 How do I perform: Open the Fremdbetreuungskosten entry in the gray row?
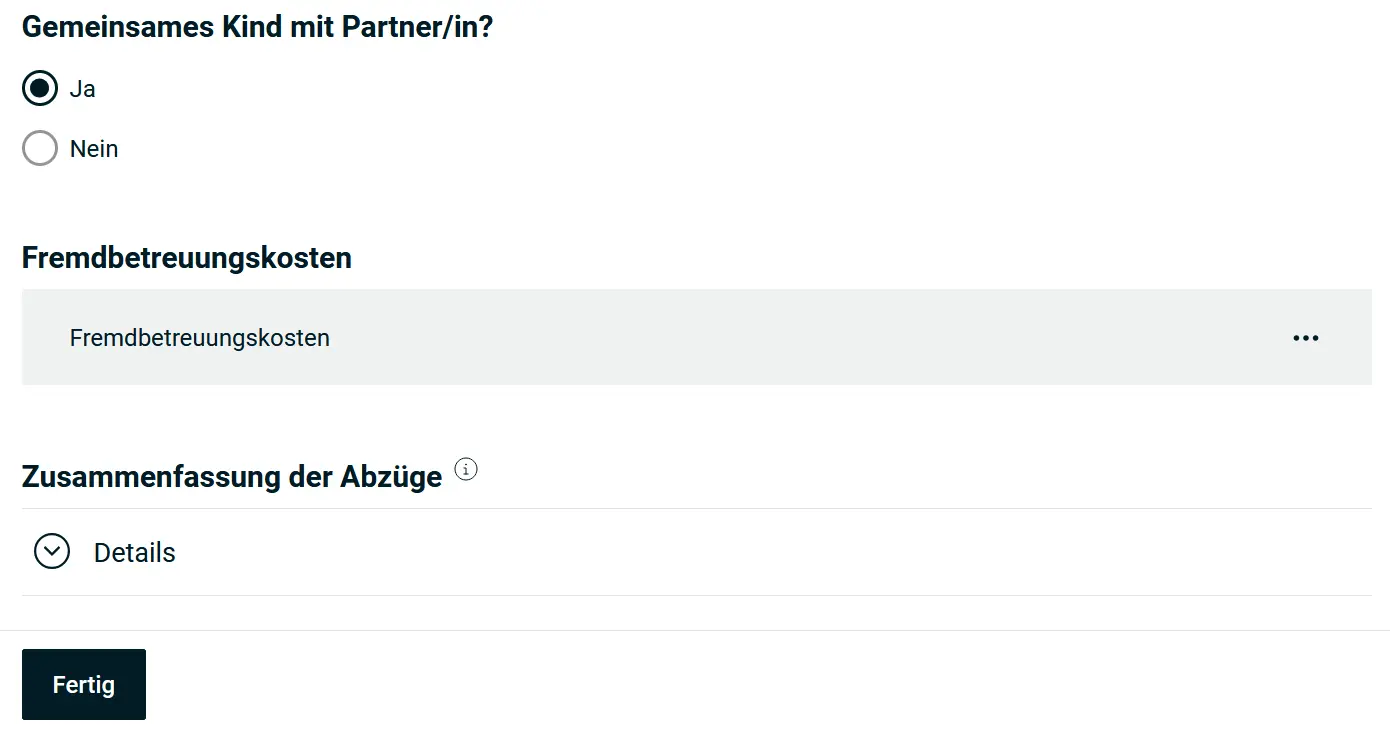point(200,338)
